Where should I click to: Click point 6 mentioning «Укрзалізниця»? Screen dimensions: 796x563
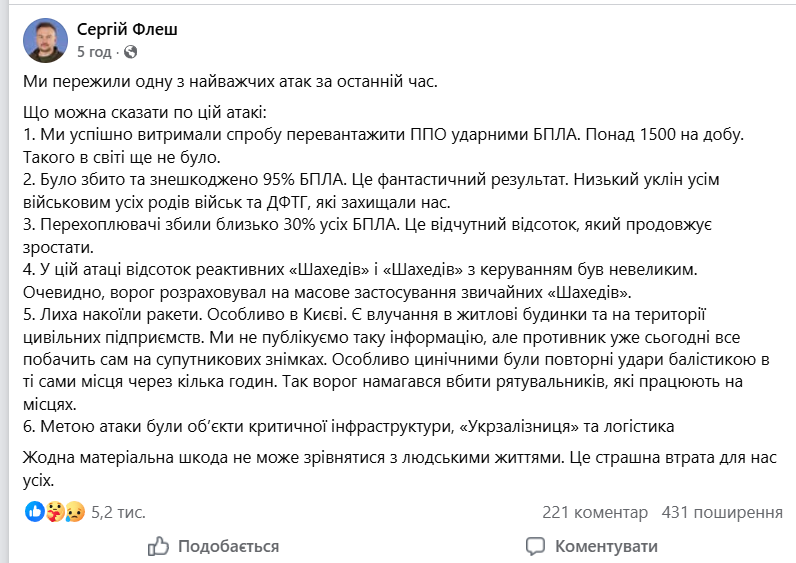[x=348, y=426]
